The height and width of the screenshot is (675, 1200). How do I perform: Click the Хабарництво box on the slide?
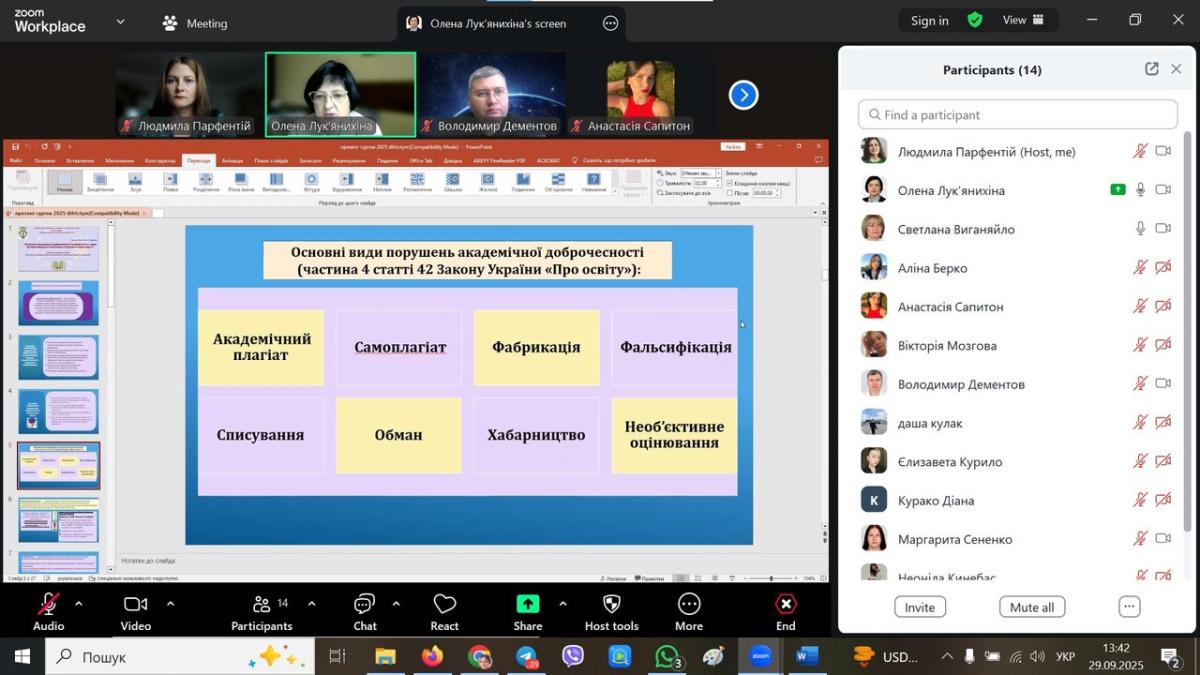pos(537,435)
